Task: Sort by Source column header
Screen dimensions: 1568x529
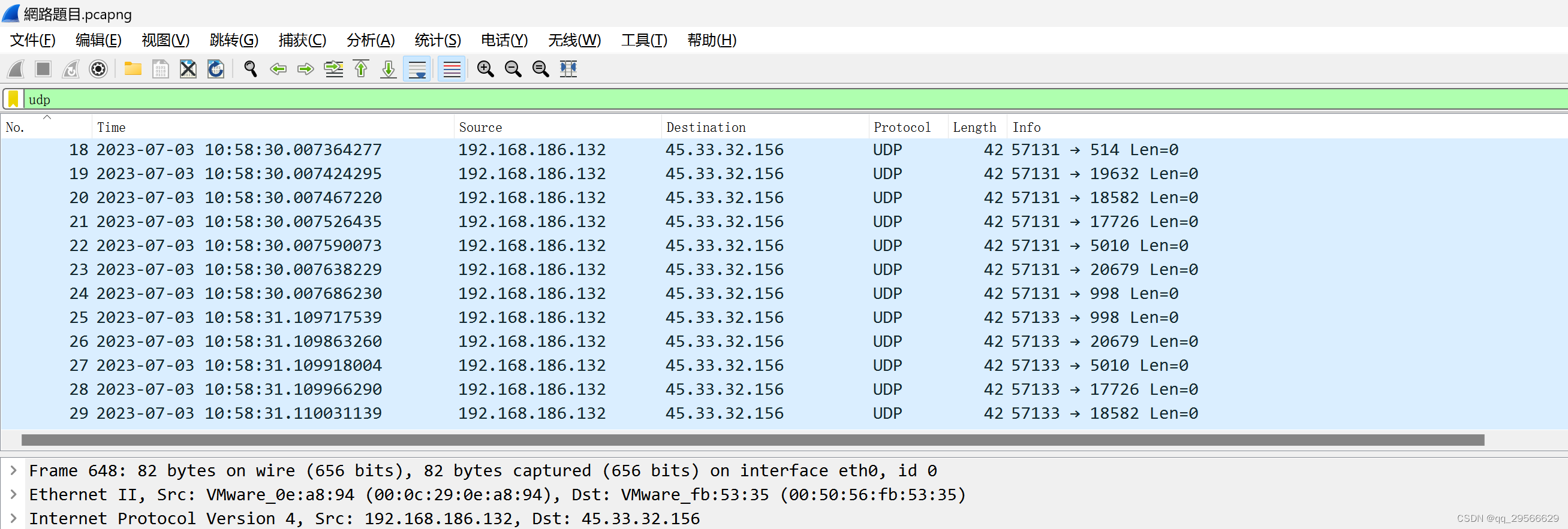Action: [x=558, y=127]
